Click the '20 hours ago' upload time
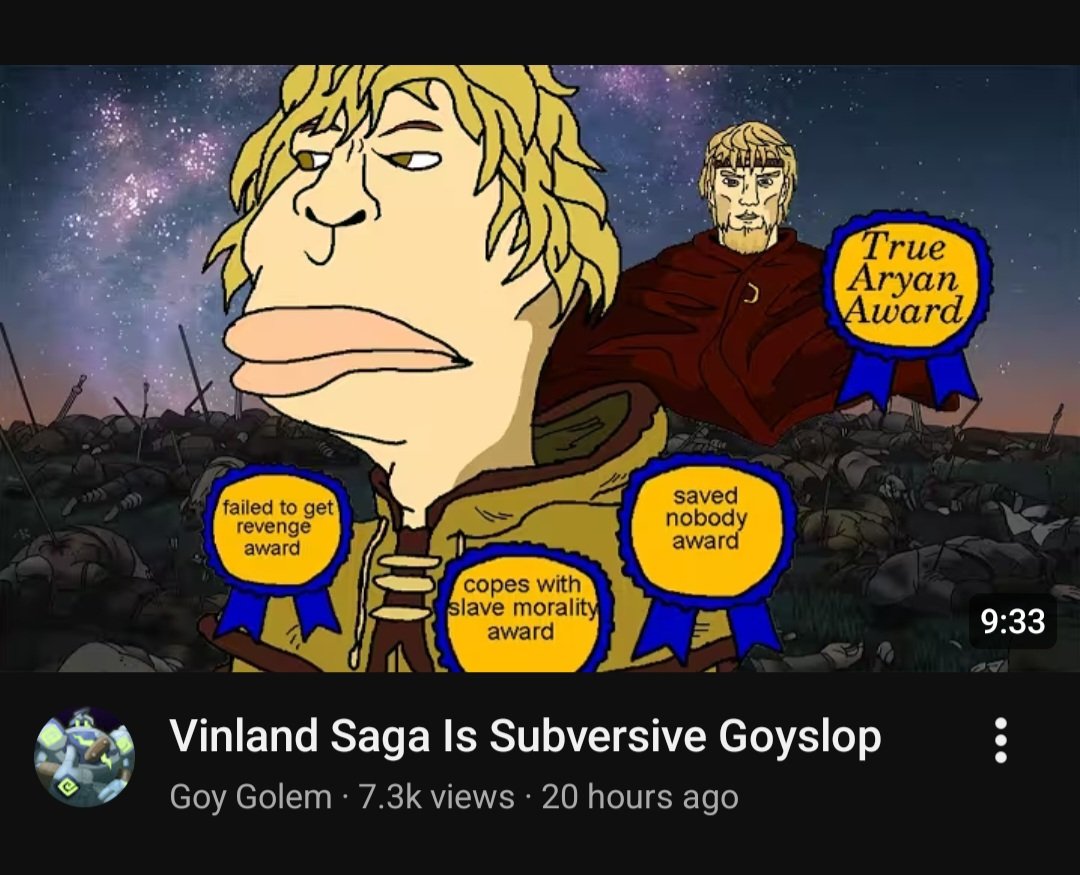 [x=640, y=797]
